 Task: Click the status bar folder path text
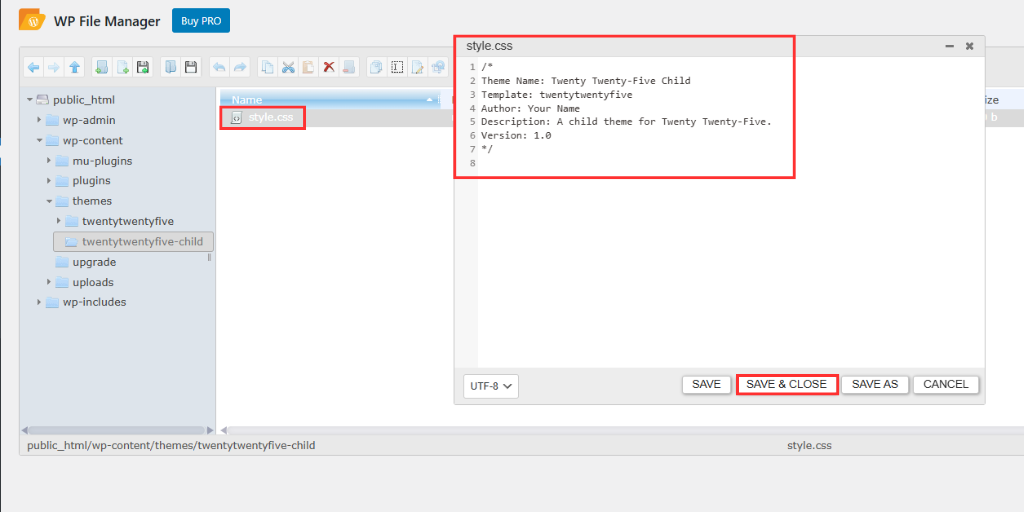171,446
